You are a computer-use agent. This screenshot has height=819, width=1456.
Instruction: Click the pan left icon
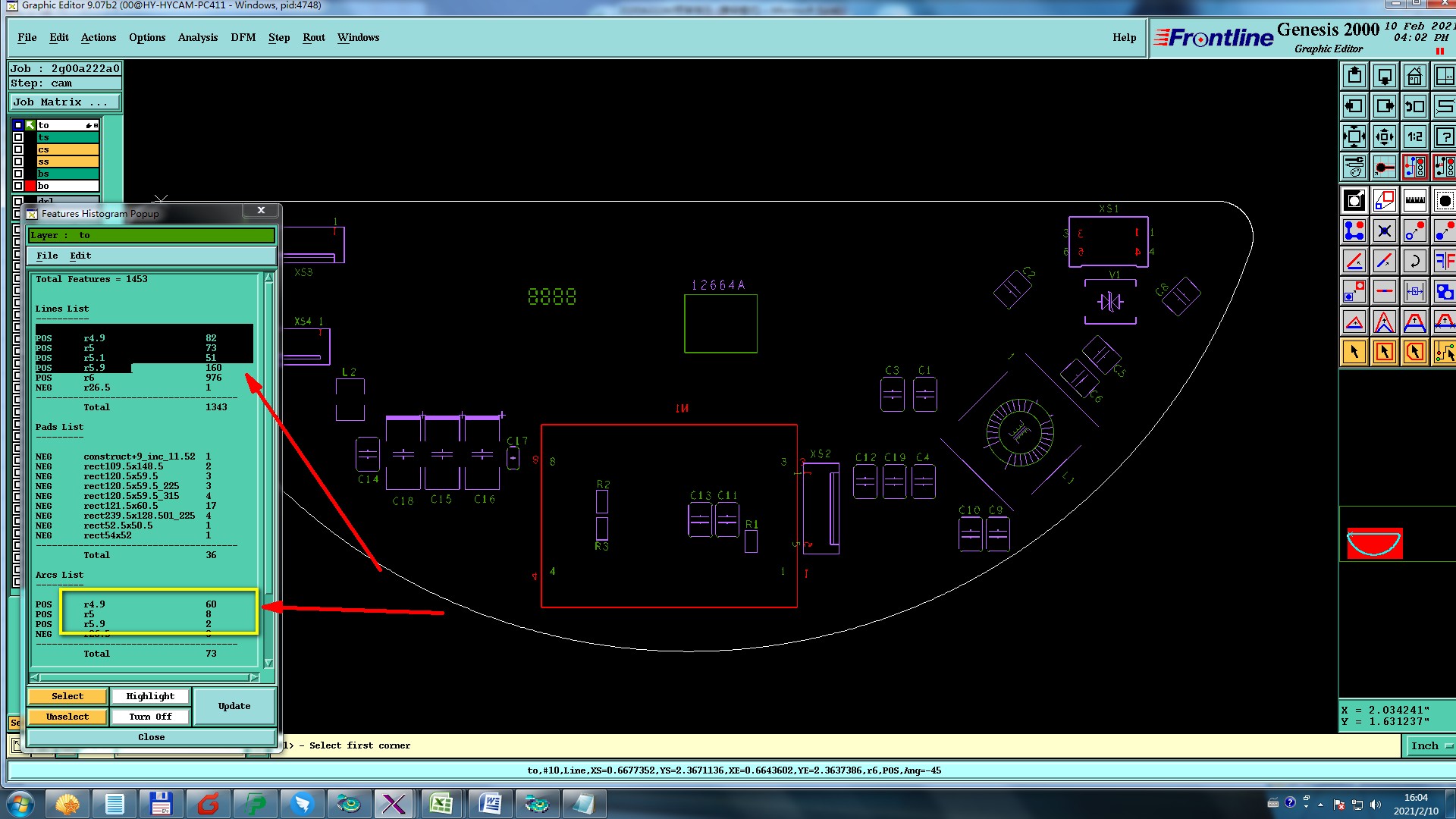coord(1354,106)
